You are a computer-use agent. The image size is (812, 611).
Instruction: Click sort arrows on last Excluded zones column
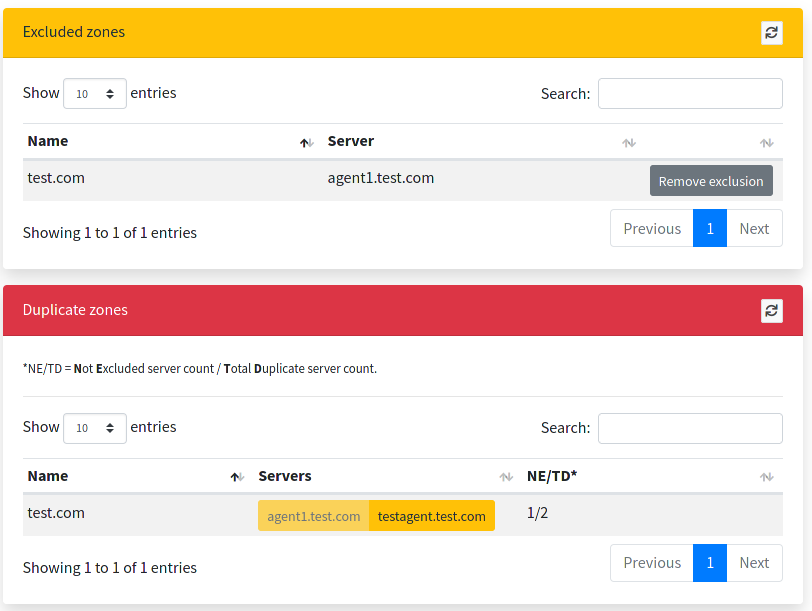coord(766,143)
